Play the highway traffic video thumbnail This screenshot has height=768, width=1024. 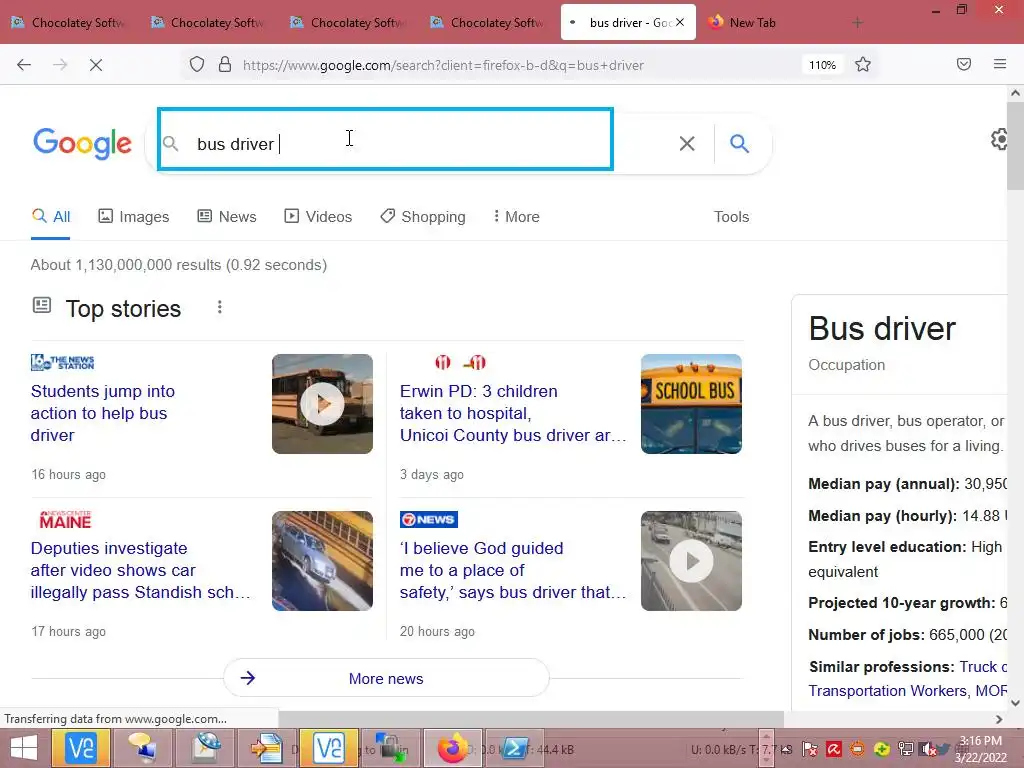point(691,561)
